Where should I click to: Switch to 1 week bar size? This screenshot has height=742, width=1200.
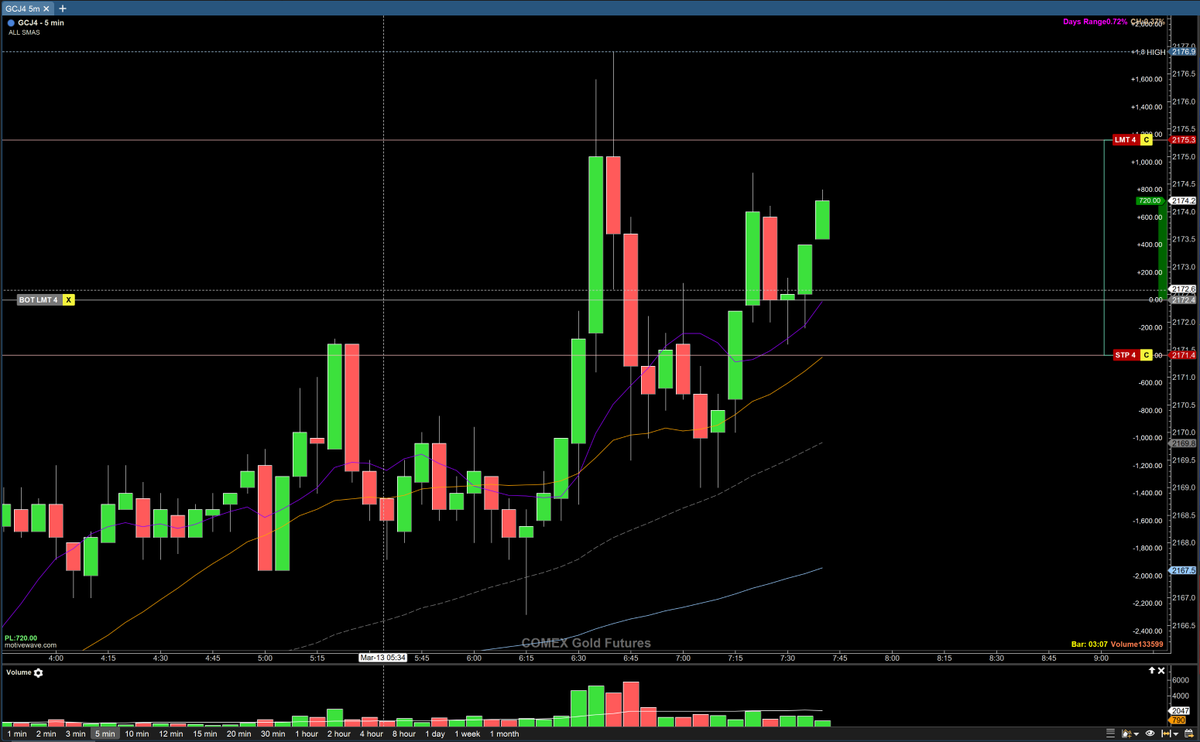[467, 734]
